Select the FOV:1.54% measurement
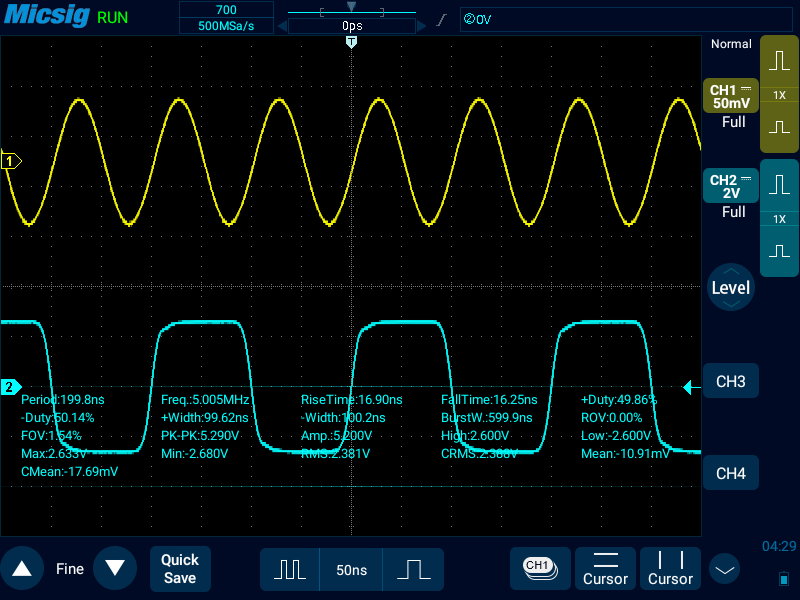The width and height of the screenshot is (800, 600). (51, 435)
